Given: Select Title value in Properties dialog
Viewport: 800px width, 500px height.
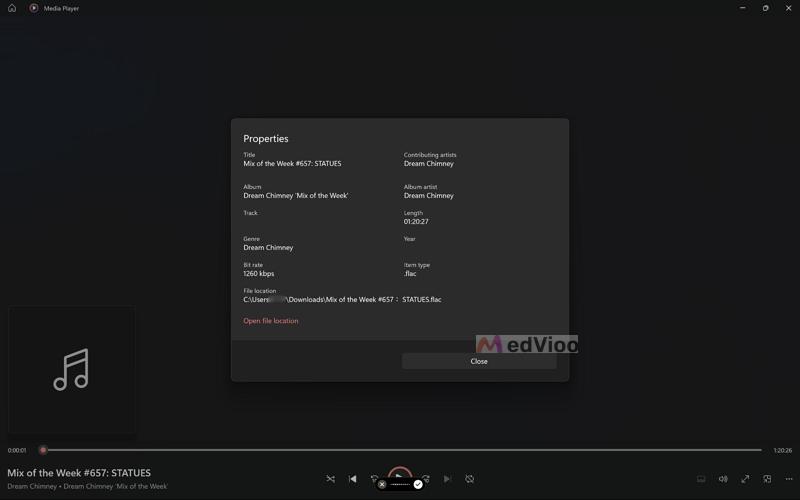Looking at the screenshot, I should click(292, 164).
